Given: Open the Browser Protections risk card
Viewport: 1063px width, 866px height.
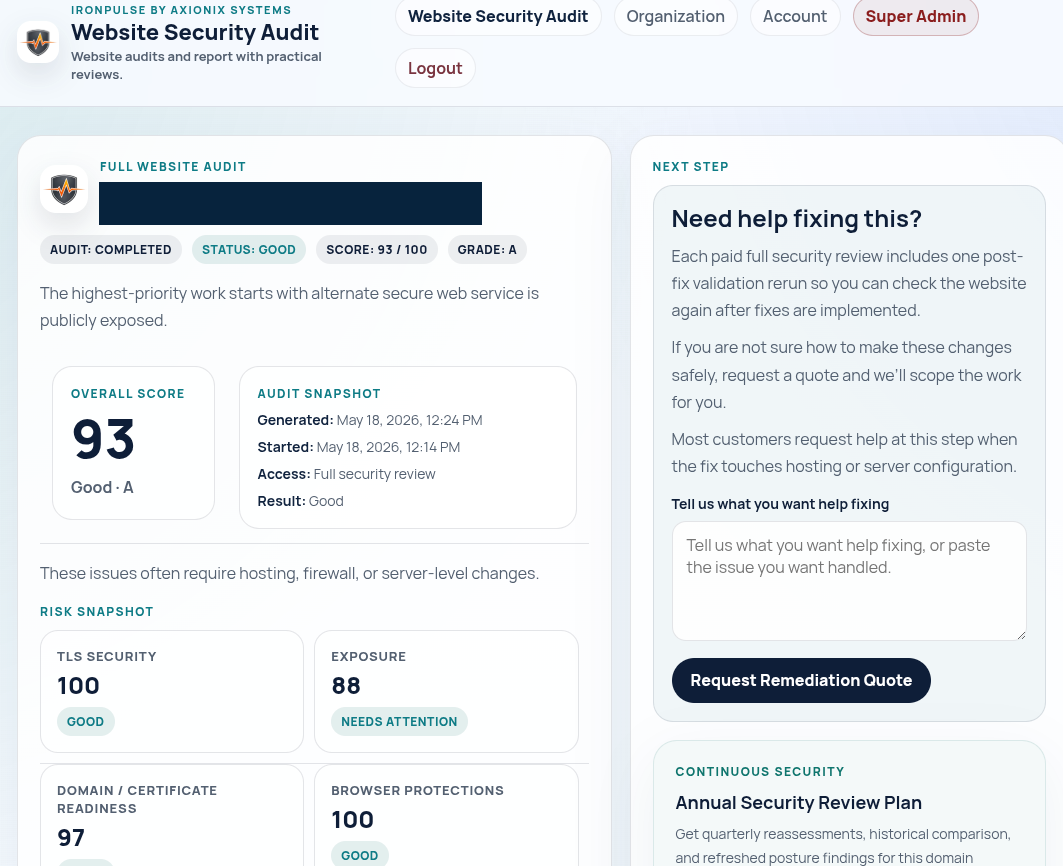Looking at the screenshot, I should [446, 816].
